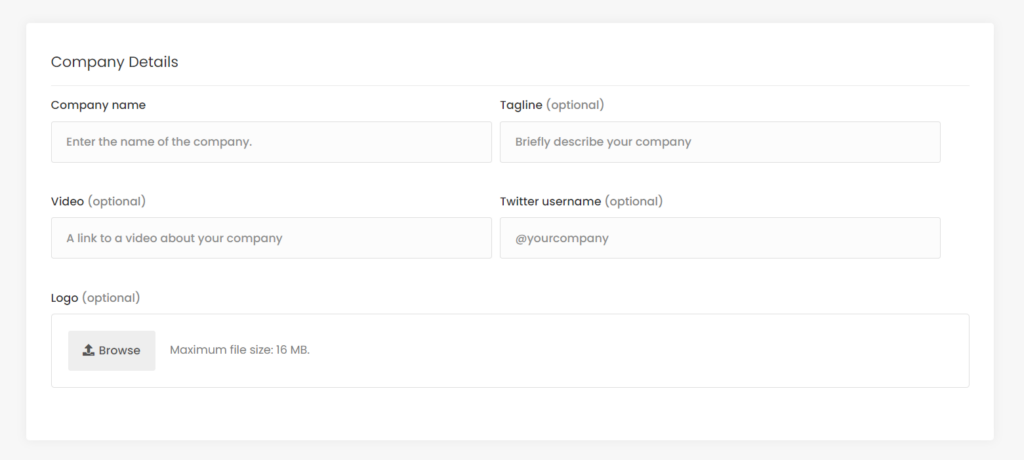This screenshot has height=460, width=1024.
Task: Click the "Twitter username" label text
Action: pos(550,201)
